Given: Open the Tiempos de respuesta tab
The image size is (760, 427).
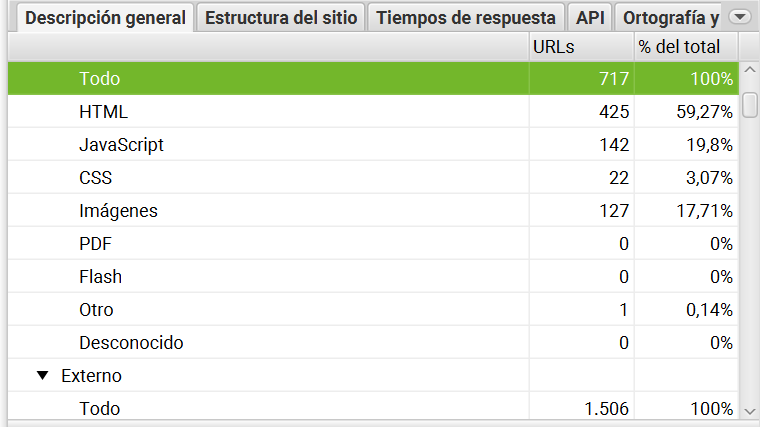Looking at the screenshot, I should pyautogui.click(x=466, y=18).
